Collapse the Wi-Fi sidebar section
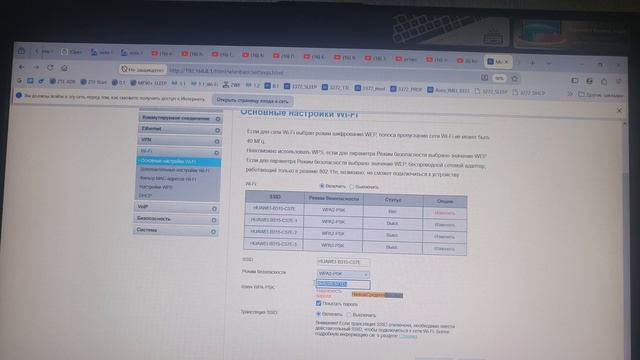This screenshot has height=360, width=640. pos(179,152)
